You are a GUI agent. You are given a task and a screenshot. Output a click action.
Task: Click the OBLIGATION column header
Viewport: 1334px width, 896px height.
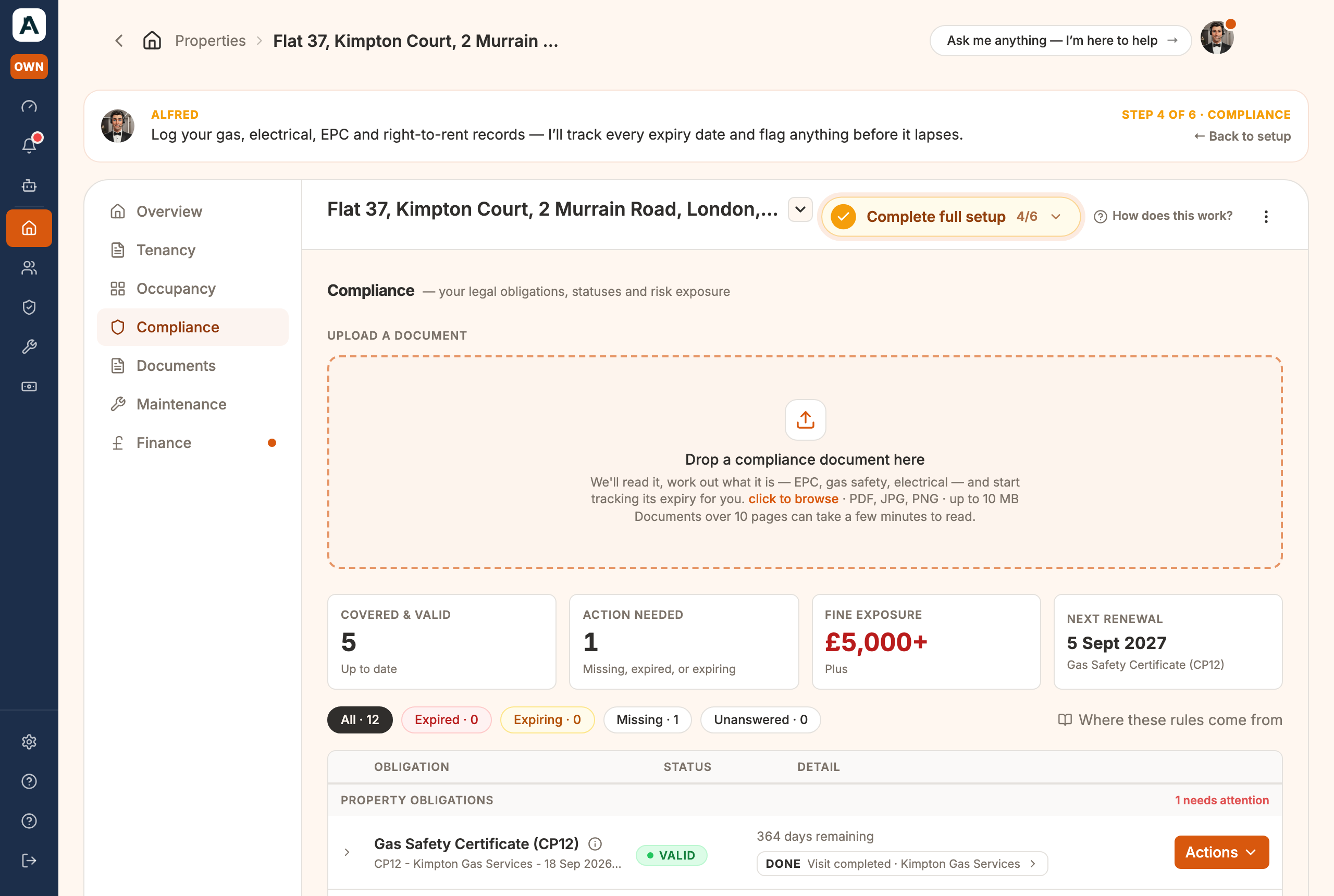click(x=412, y=767)
